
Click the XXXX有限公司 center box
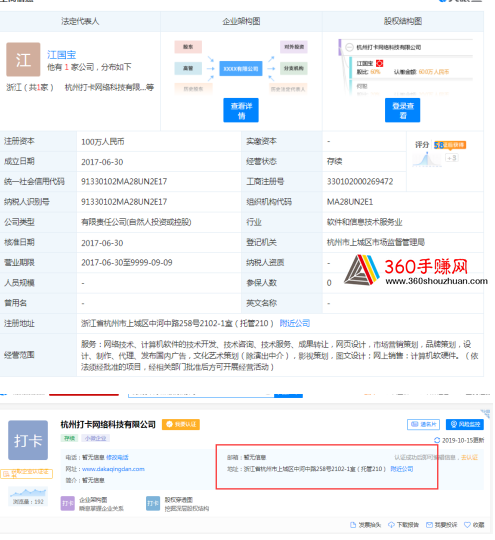pyautogui.click(x=241, y=69)
